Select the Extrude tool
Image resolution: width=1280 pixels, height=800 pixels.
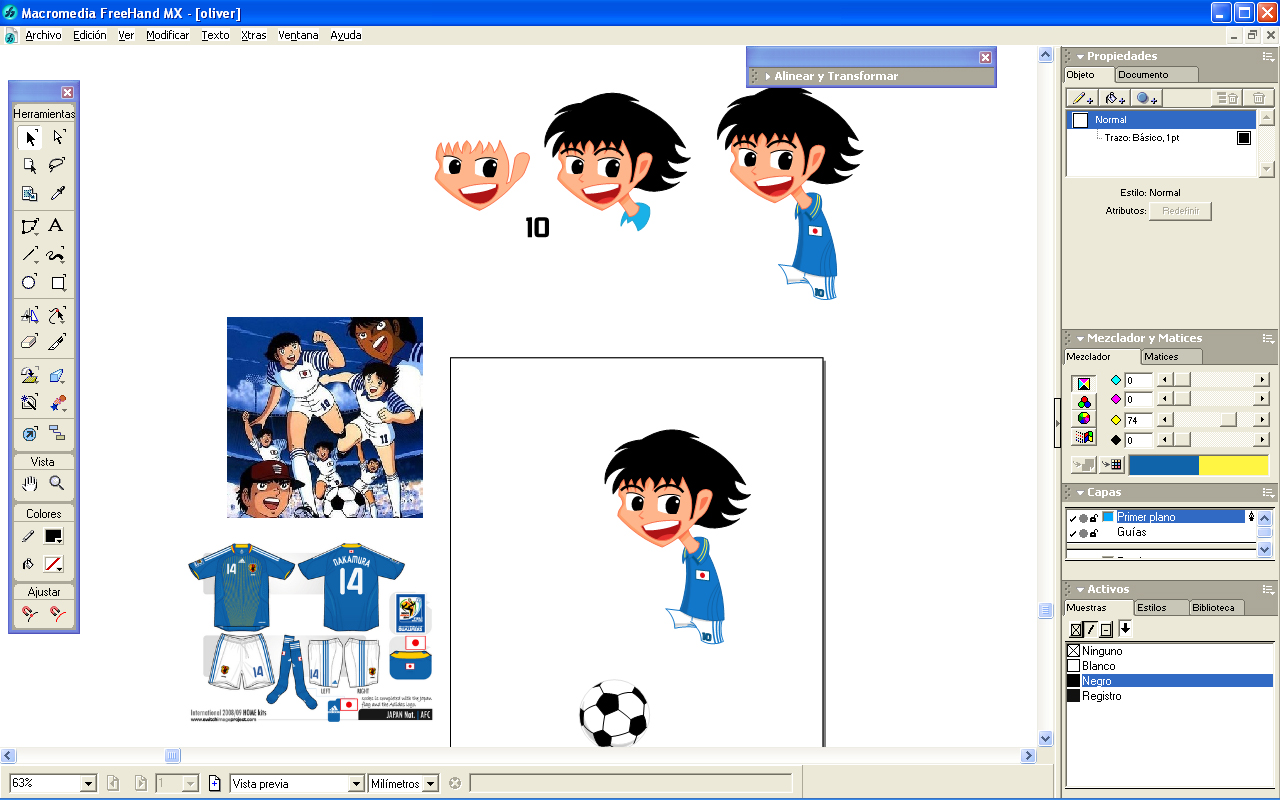[58, 376]
